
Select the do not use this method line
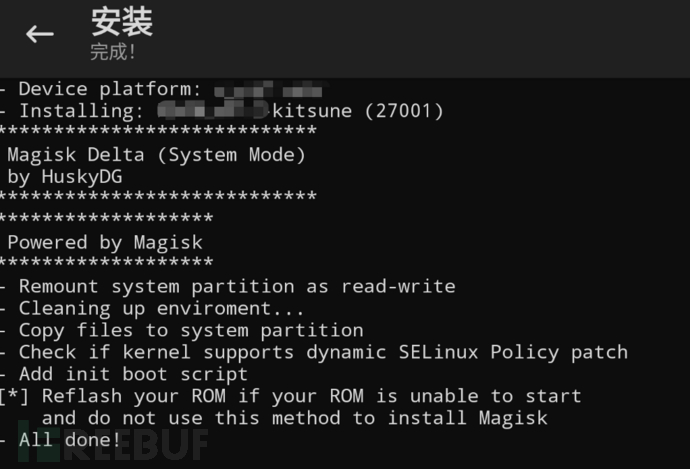coord(294,418)
